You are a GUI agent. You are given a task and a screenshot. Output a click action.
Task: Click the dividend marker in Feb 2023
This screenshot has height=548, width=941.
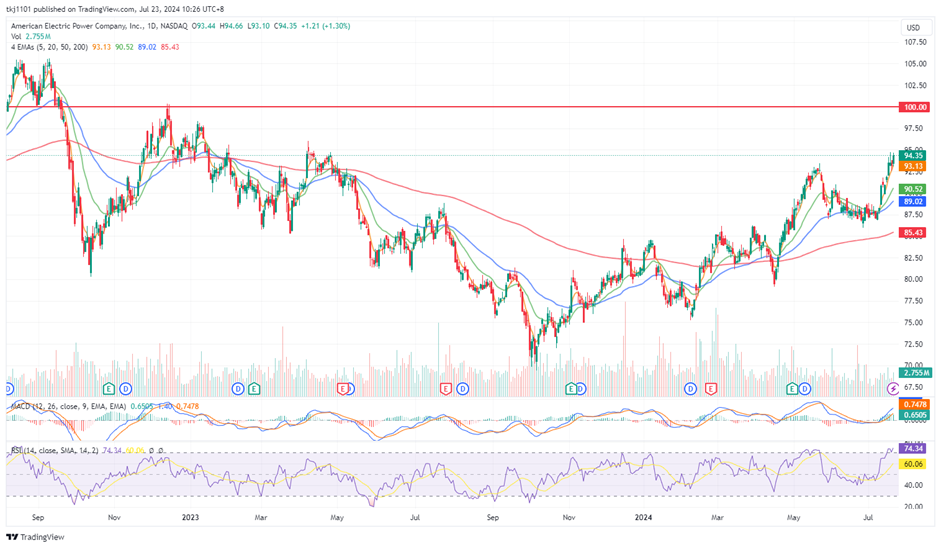click(x=238, y=389)
